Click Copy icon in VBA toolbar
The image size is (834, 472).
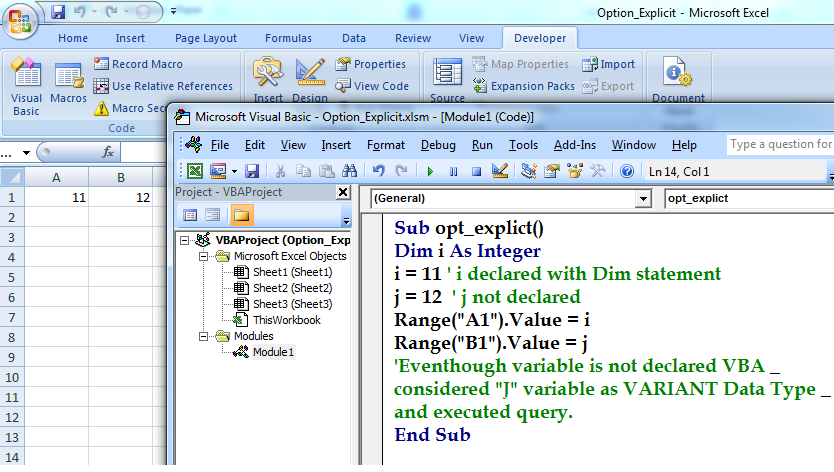coord(303,171)
